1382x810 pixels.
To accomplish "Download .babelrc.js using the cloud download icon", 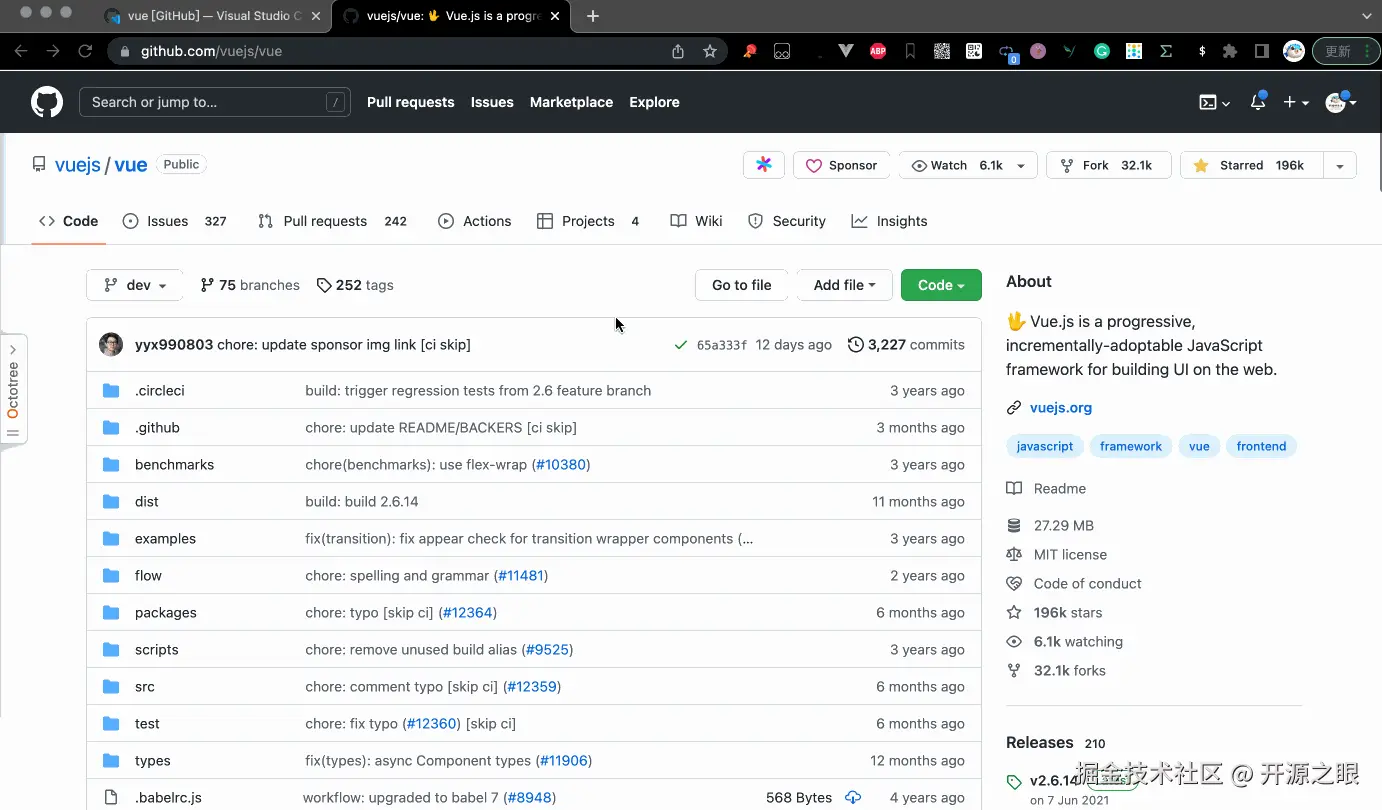I will pyautogui.click(x=853, y=797).
